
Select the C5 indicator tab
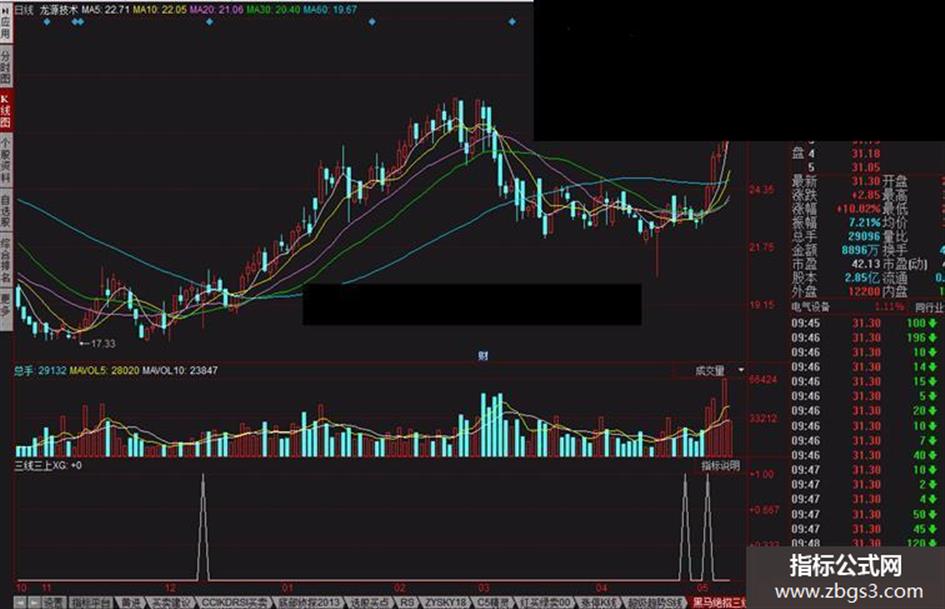point(493,602)
